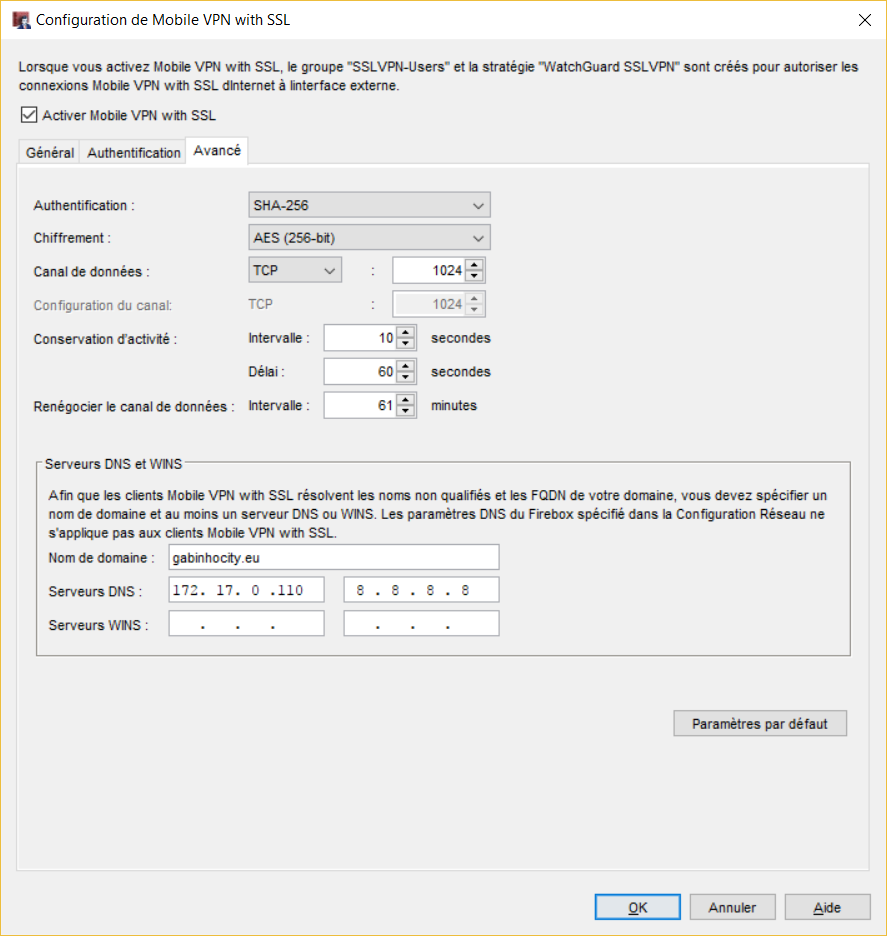Switch to the Général tab
This screenshot has height=936, width=887.
point(50,153)
